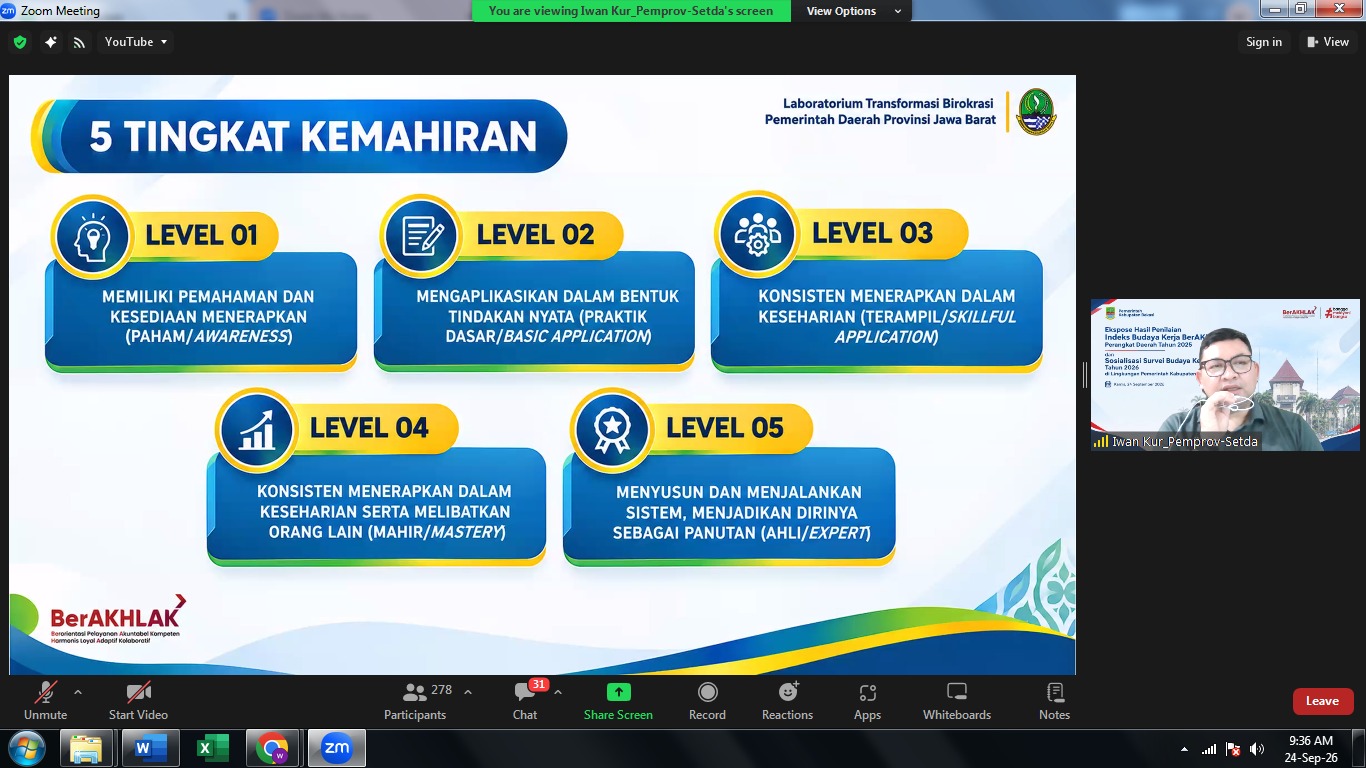Expand audio options arrow beside Unmute
The height and width of the screenshot is (768, 1366).
point(78,692)
